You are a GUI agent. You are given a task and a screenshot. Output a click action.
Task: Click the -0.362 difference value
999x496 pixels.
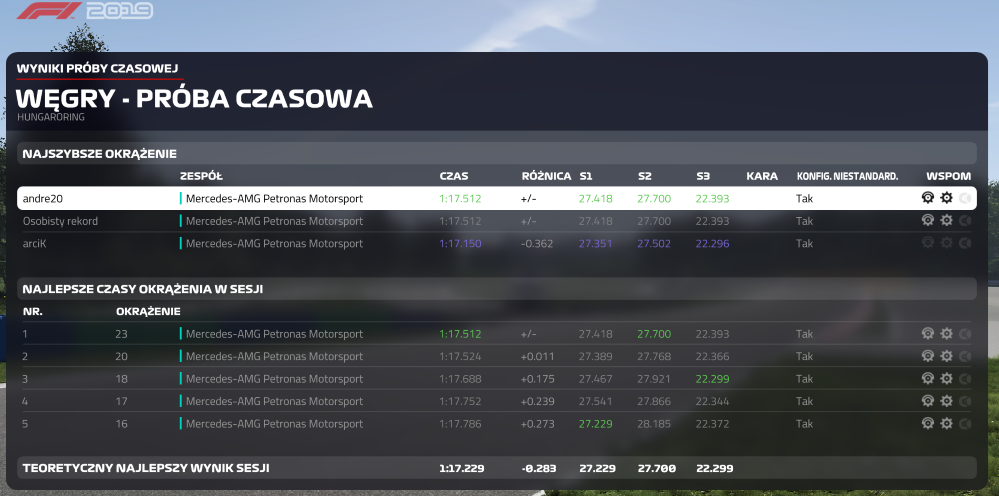(537, 243)
